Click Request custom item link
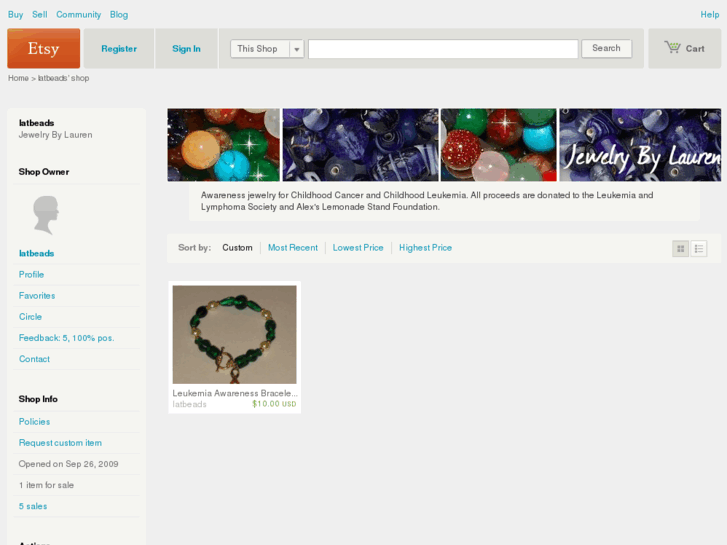 click(x=60, y=443)
